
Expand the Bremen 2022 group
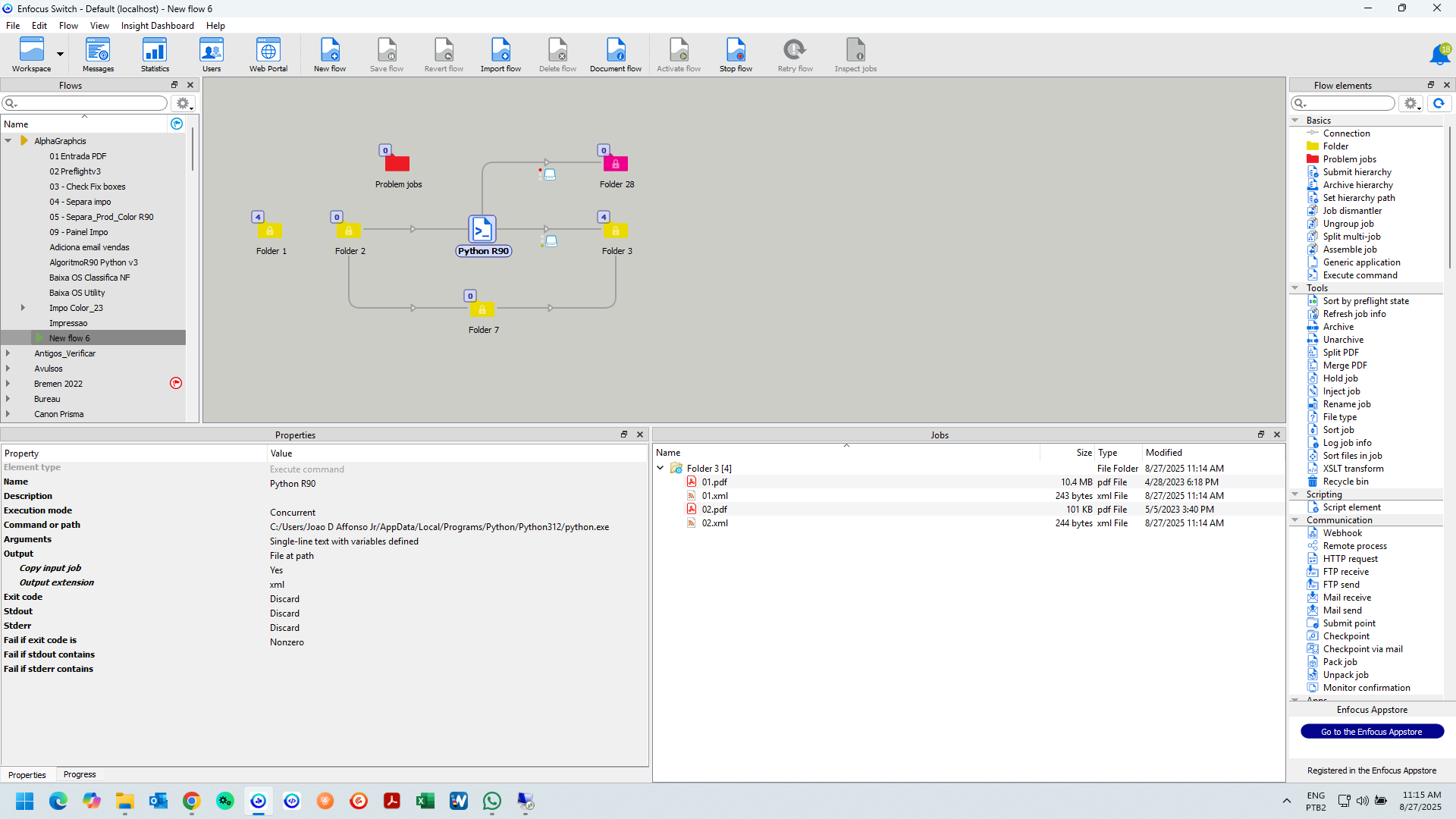point(8,384)
